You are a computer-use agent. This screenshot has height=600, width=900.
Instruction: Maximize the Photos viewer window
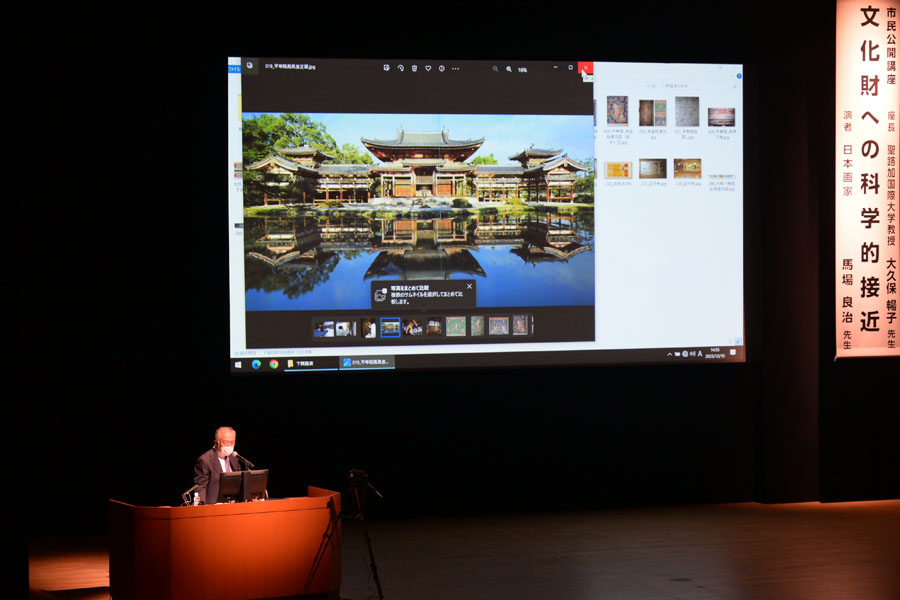click(x=571, y=68)
